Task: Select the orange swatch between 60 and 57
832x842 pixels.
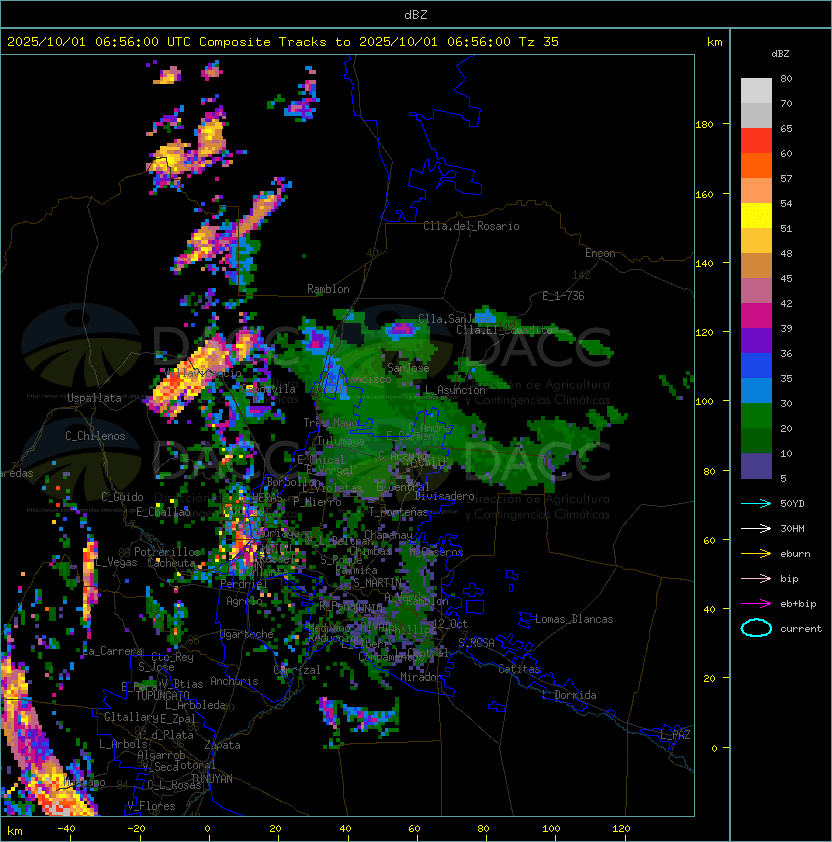Action: 756,165
